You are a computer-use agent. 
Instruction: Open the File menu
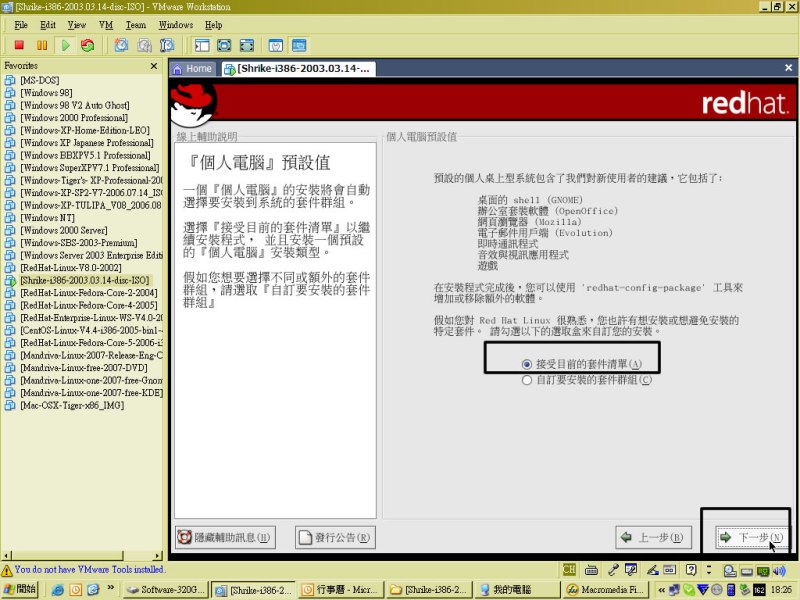point(21,25)
